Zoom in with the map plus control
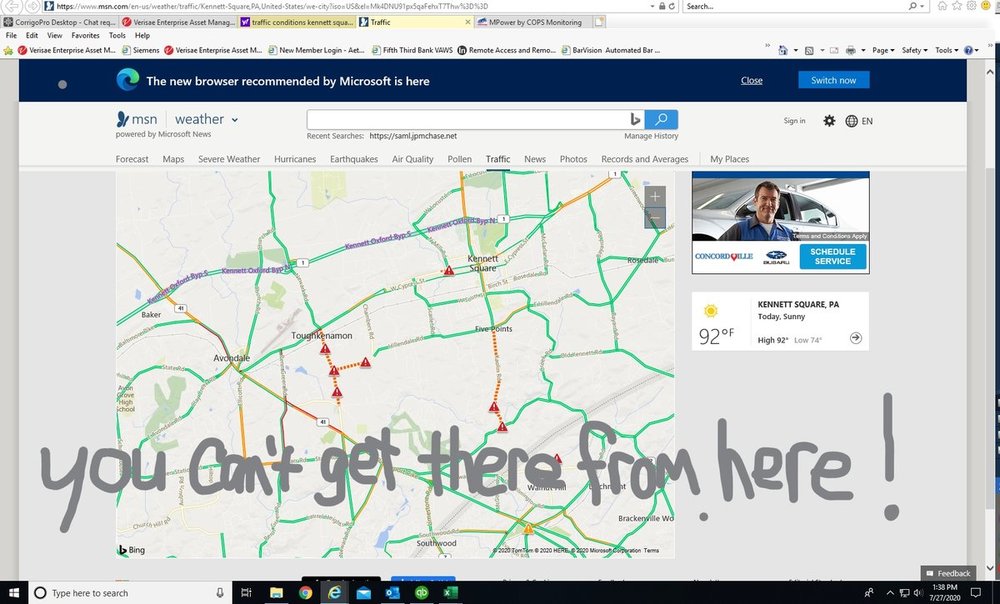Image resolution: width=1000 pixels, height=604 pixels. 654,197
